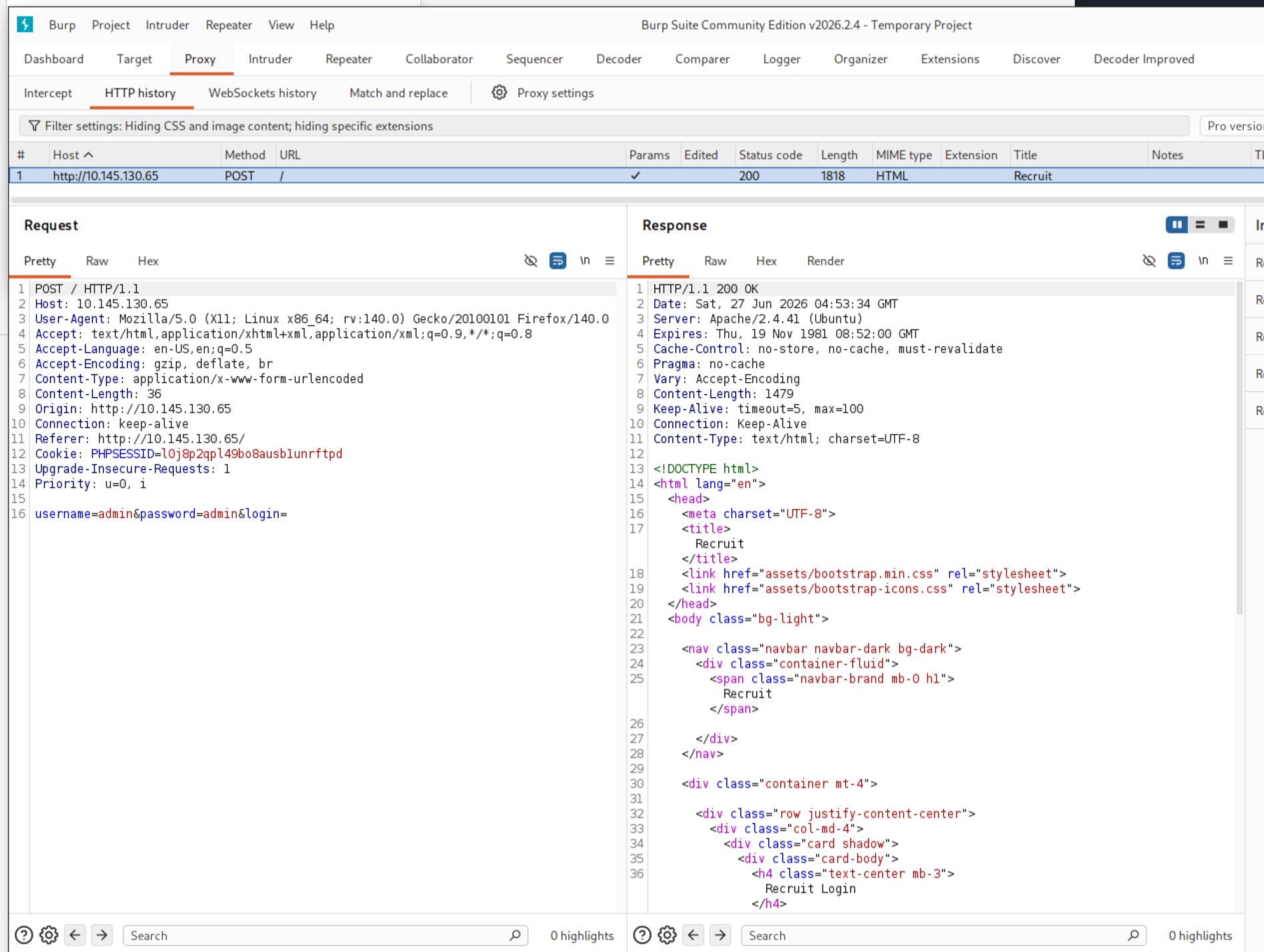Click the username=admin request body line

coord(161,514)
